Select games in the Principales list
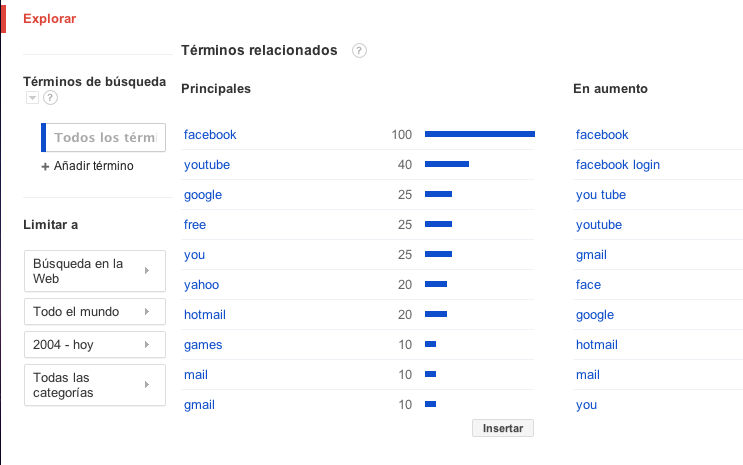Viewport: 743px width, 465px height. [x=203, y=345]
